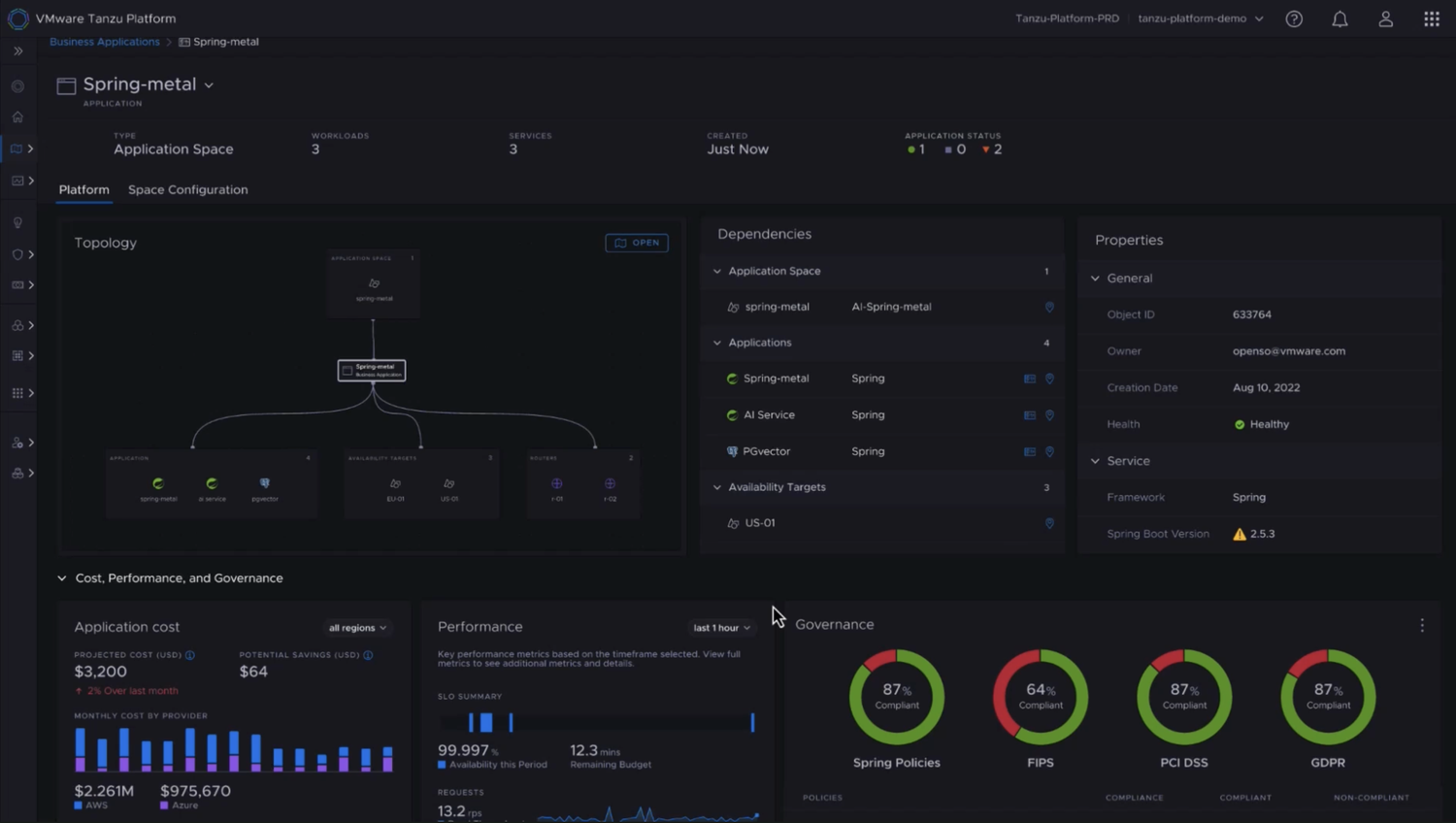Viewport: 1456px width, 823px height.
Task: Switch to the Space Configuration tab
Action: coord(187,189)
